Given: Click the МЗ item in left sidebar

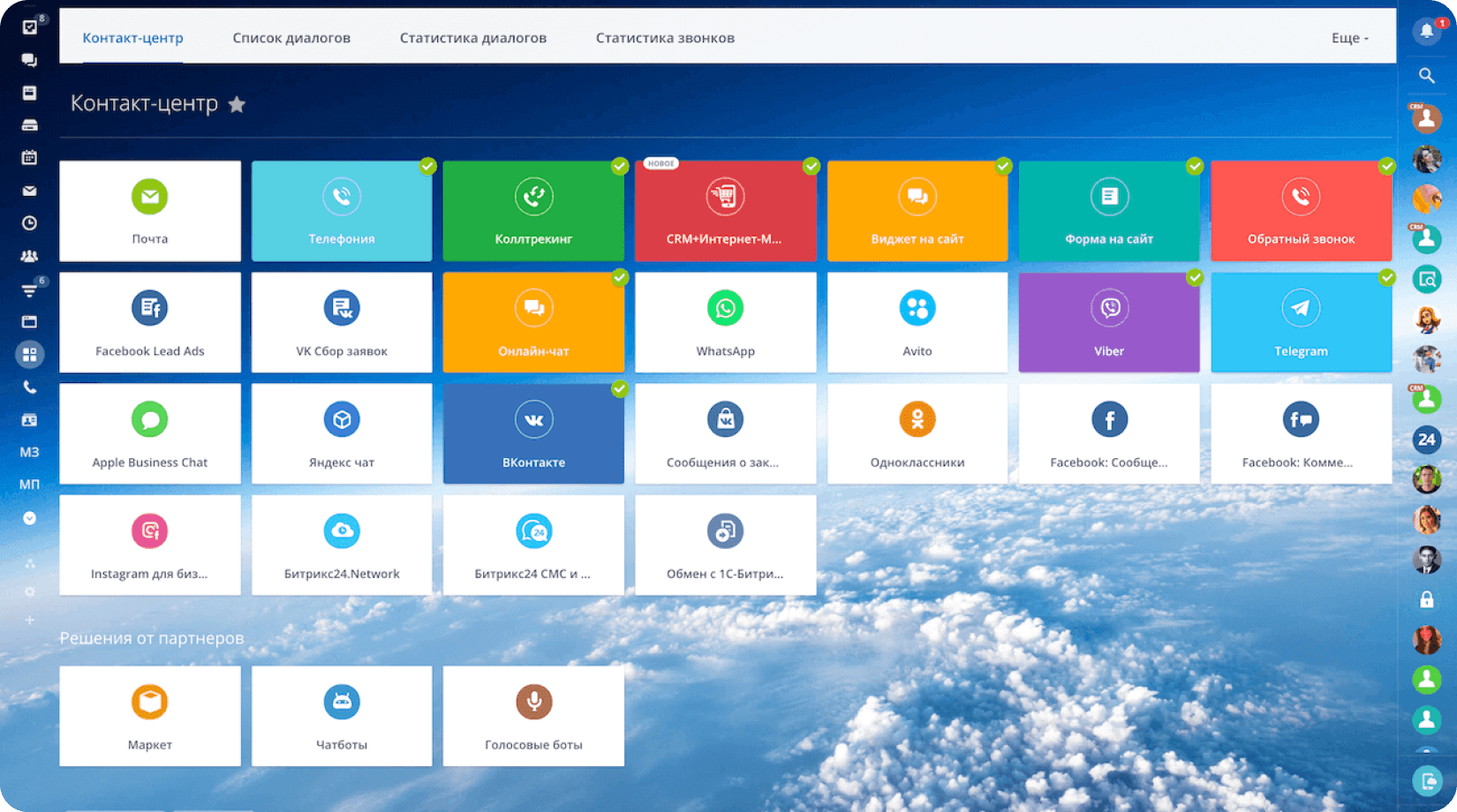Looking at the screenshot, I should click(29, 452).
